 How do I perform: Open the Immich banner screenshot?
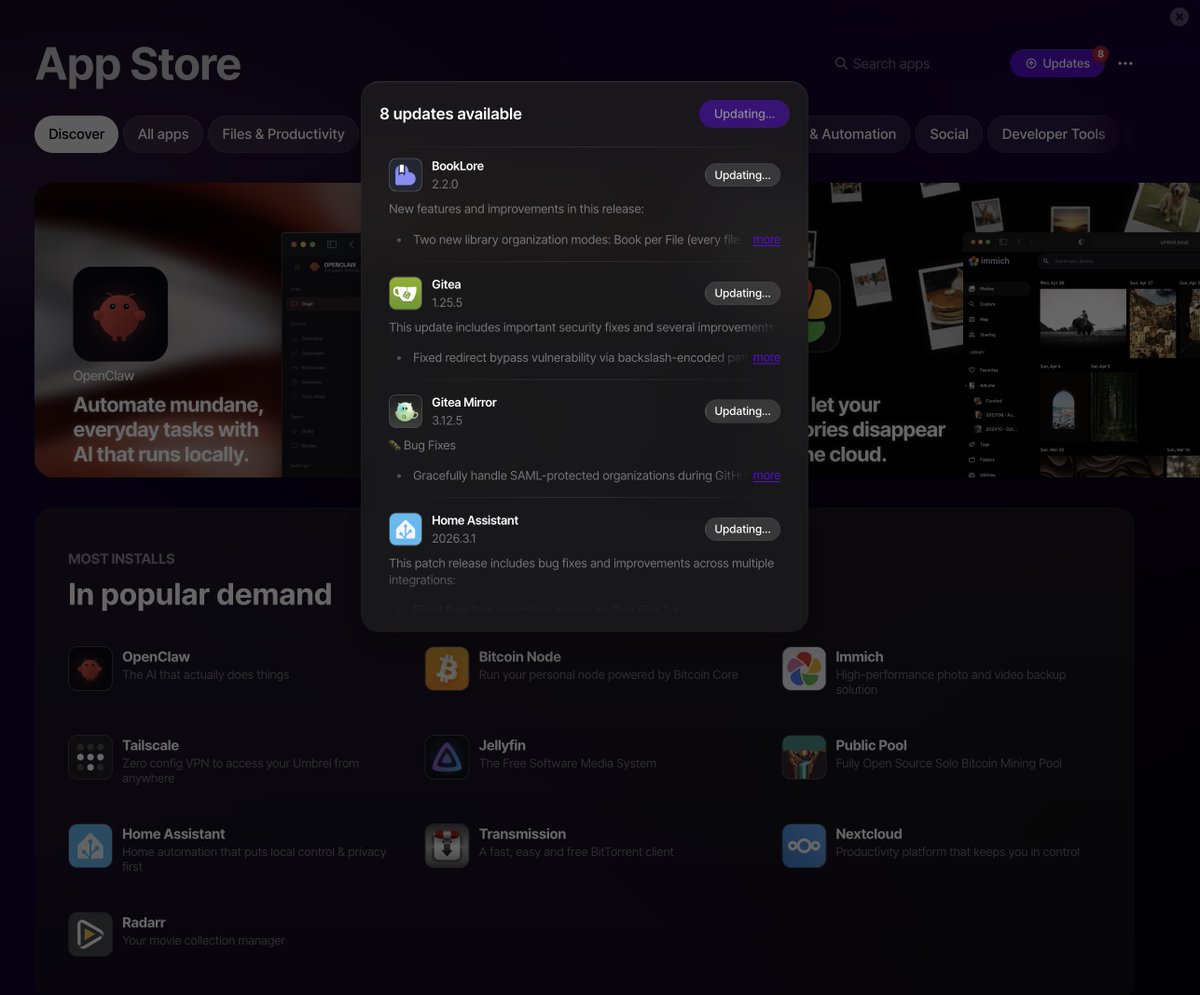click(1080, 355)
